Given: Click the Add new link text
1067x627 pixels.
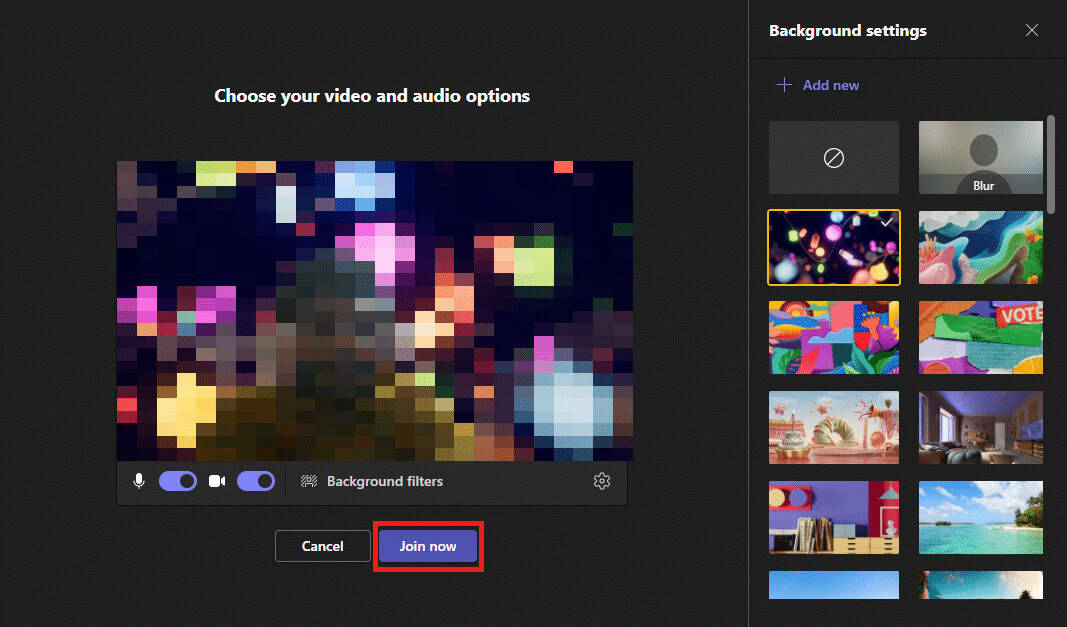Looking at the screenshot, I should 831,85.
